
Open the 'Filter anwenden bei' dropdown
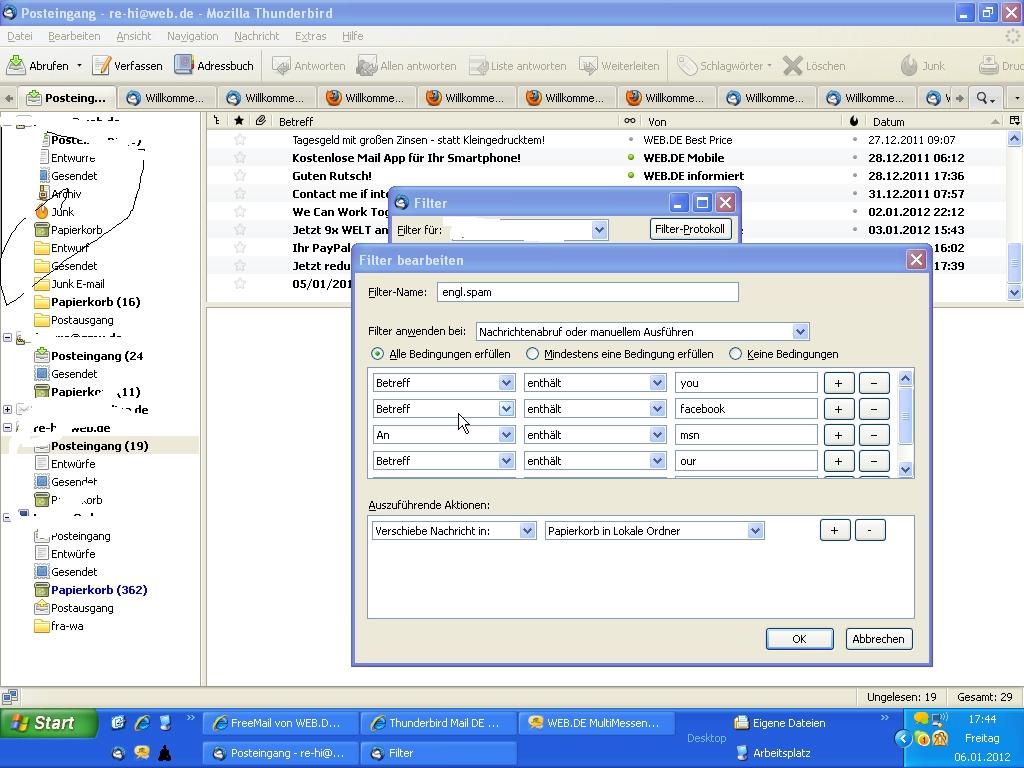(x=642, y=332)
